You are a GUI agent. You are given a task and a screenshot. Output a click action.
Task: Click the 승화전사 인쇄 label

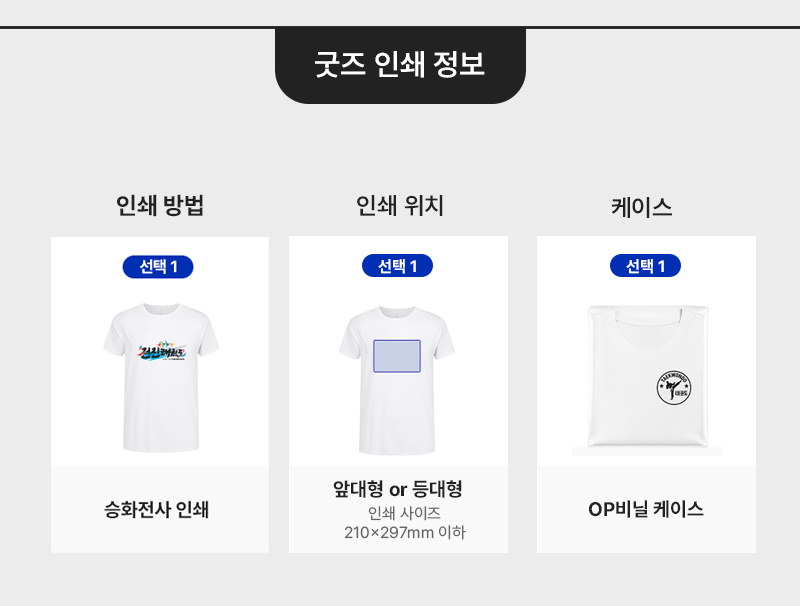[x=160, y=510]
